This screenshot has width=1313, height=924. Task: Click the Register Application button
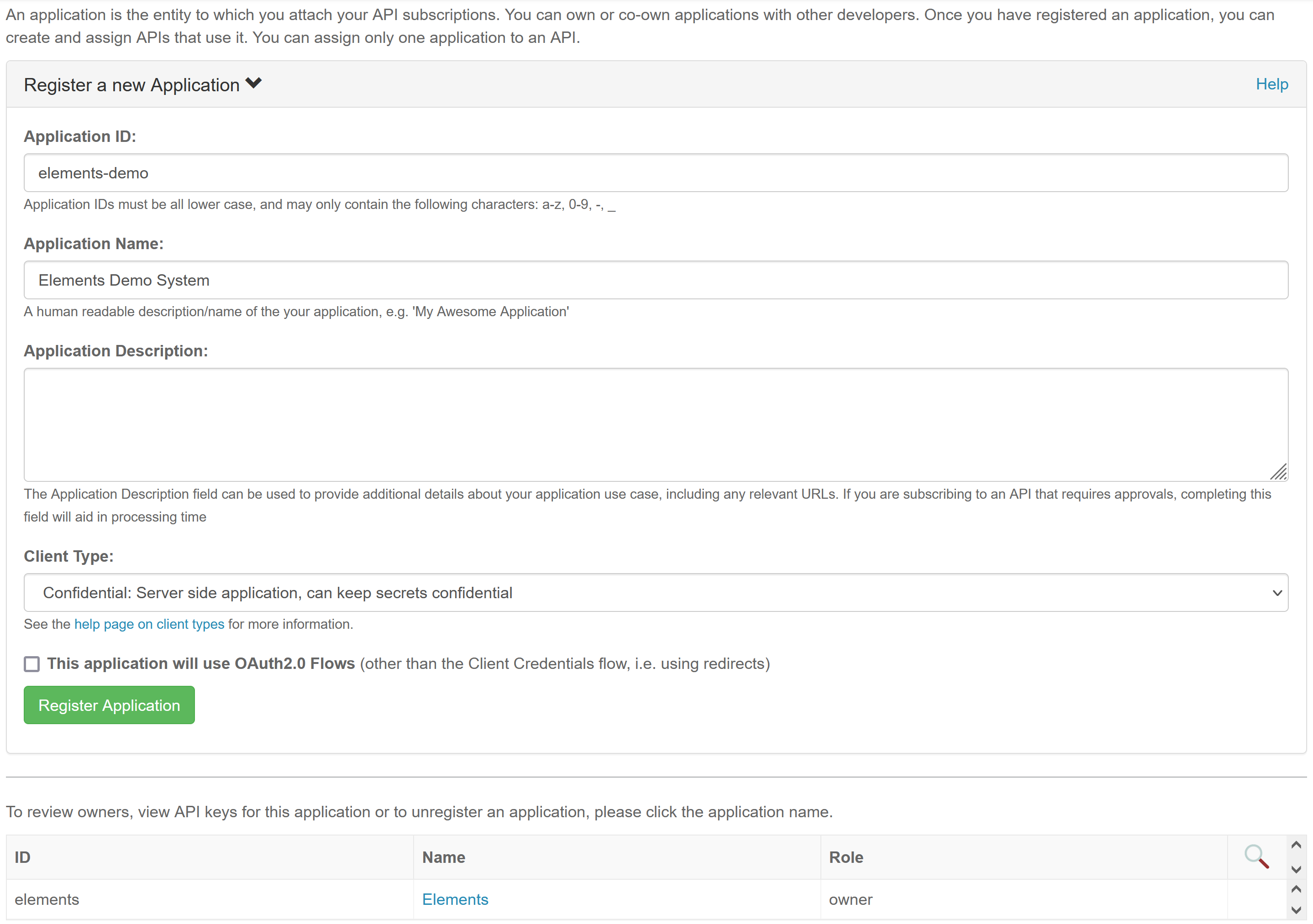109,705
